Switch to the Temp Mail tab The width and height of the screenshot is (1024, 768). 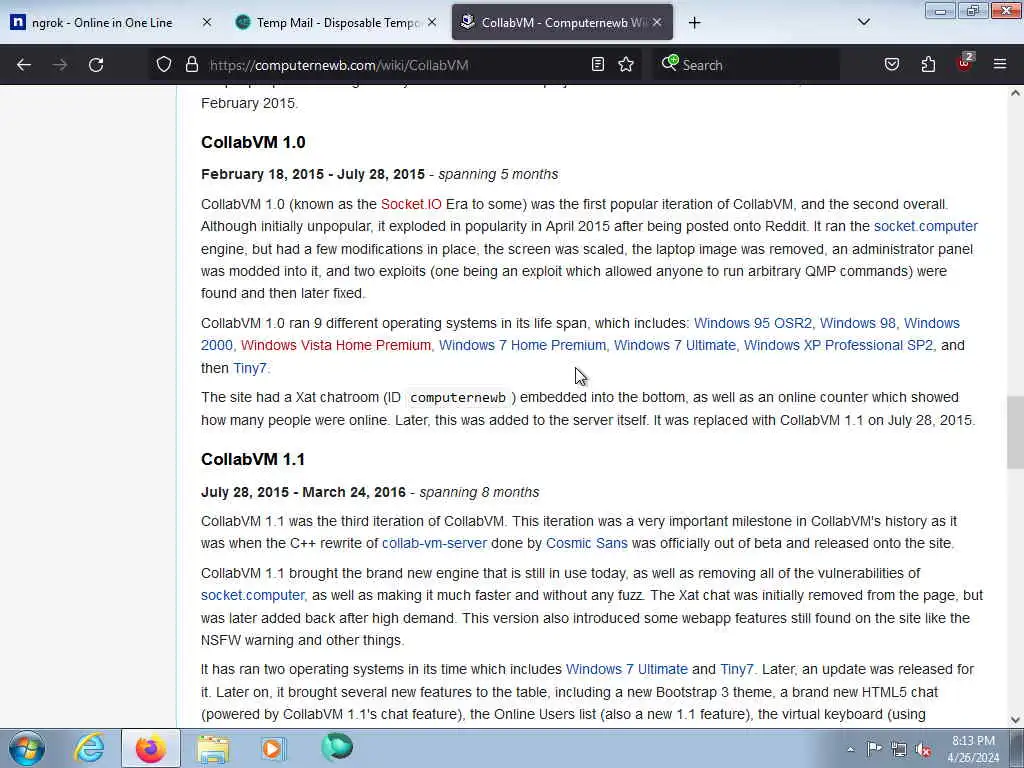click(336, 22)
